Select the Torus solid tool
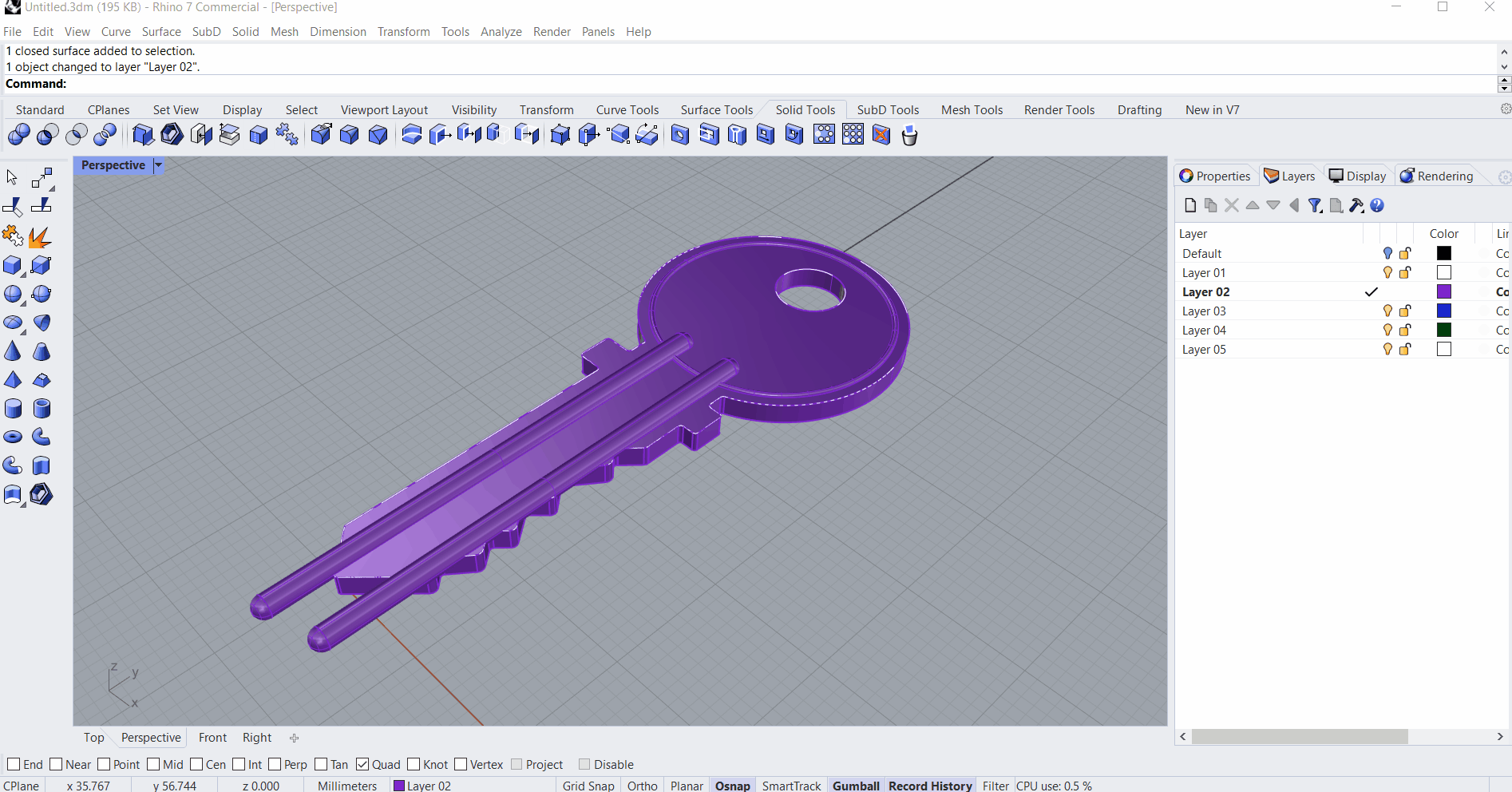Viewport: 1512px width, 792px height. [x=12, y=438]
